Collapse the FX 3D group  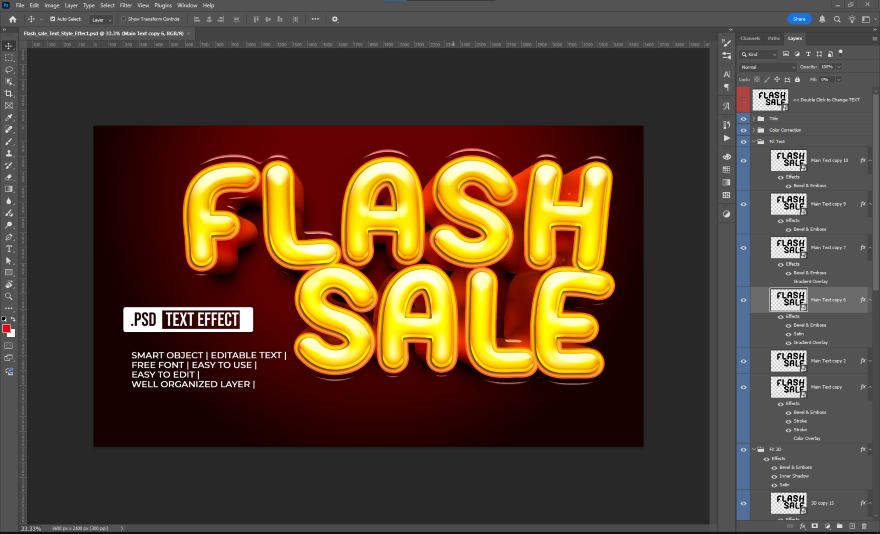[x=754, y=449]
